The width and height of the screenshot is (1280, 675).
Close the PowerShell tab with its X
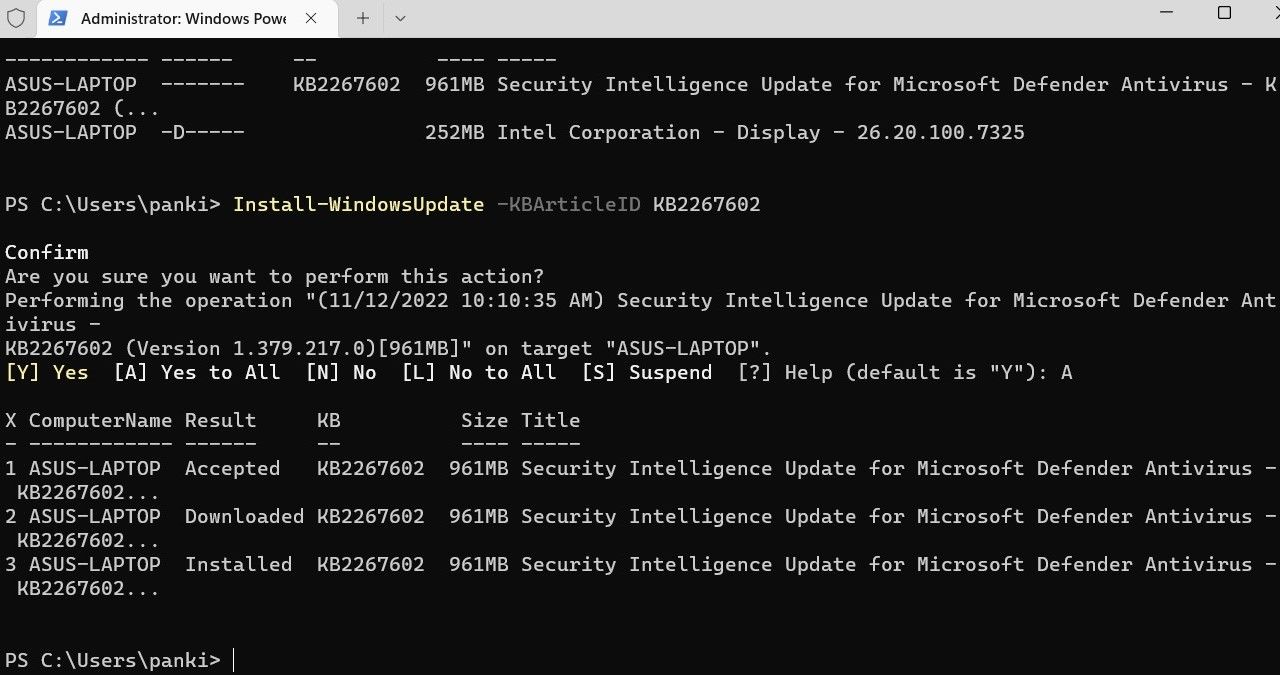click(309, 18)
